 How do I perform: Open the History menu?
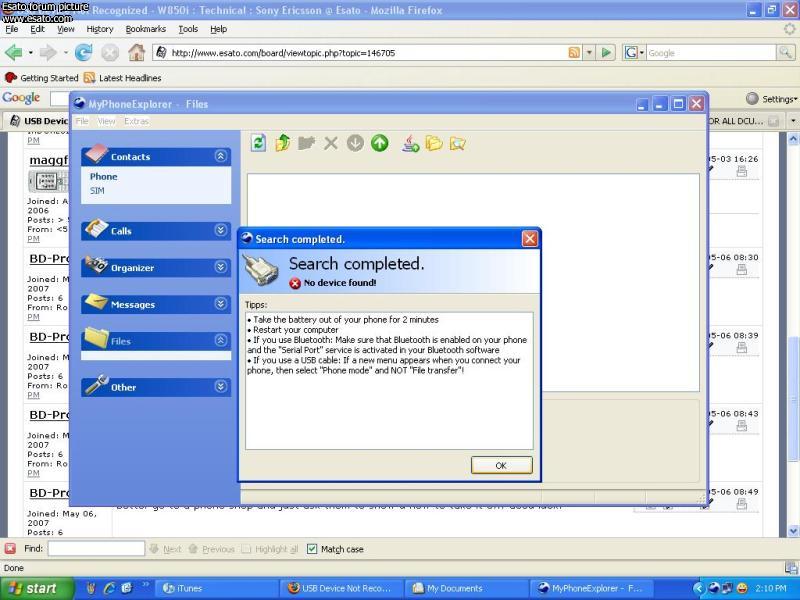point(100,29)
